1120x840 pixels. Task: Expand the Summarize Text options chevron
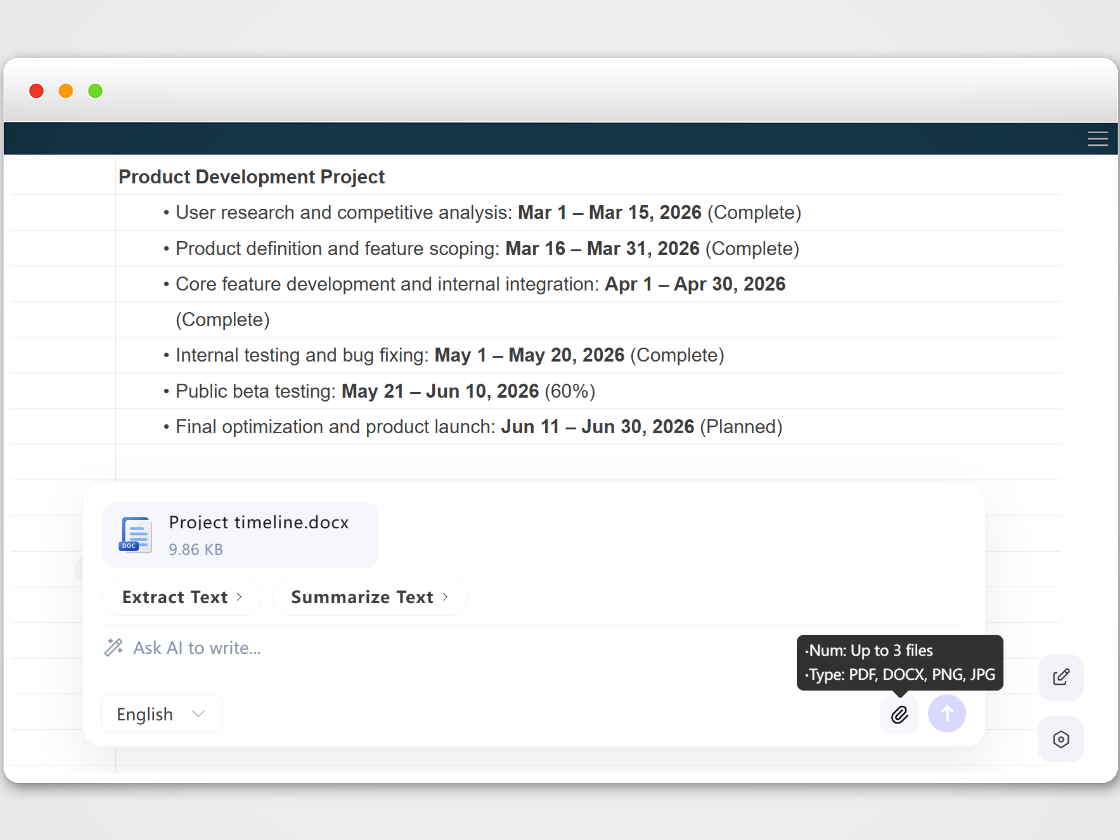446,596
